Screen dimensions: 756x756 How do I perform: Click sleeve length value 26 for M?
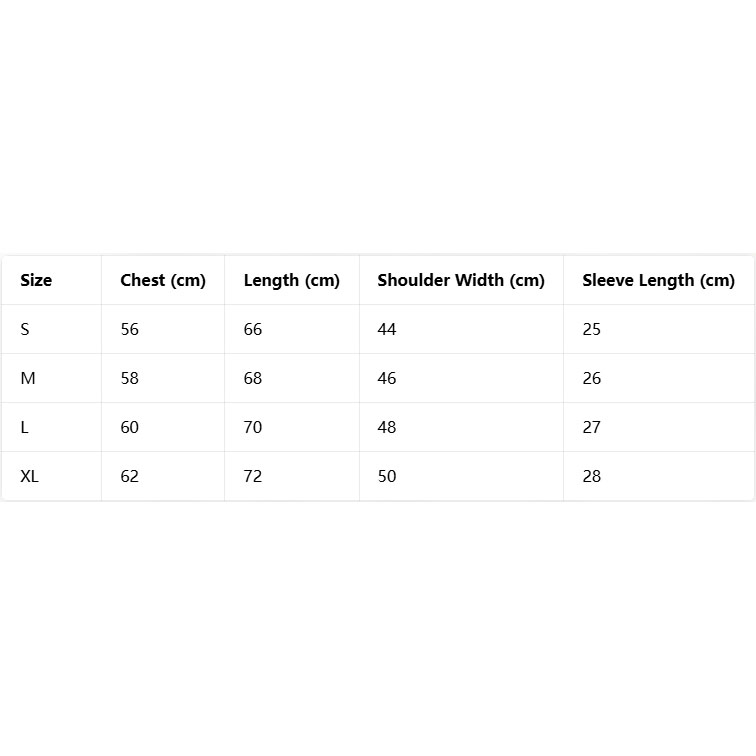tap(592, 378)
